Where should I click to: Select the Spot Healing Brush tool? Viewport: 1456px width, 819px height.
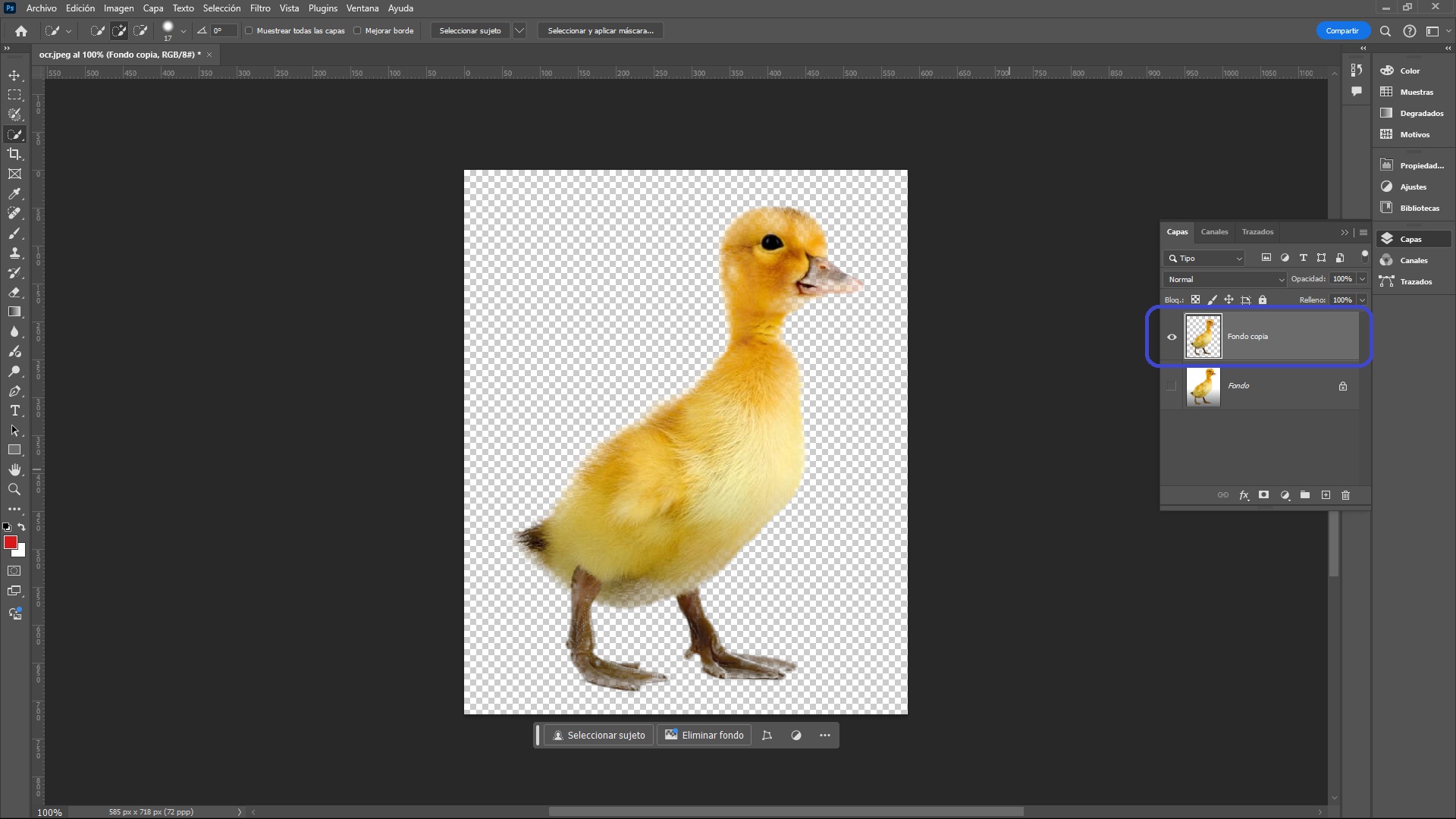[x=14, y=214]
